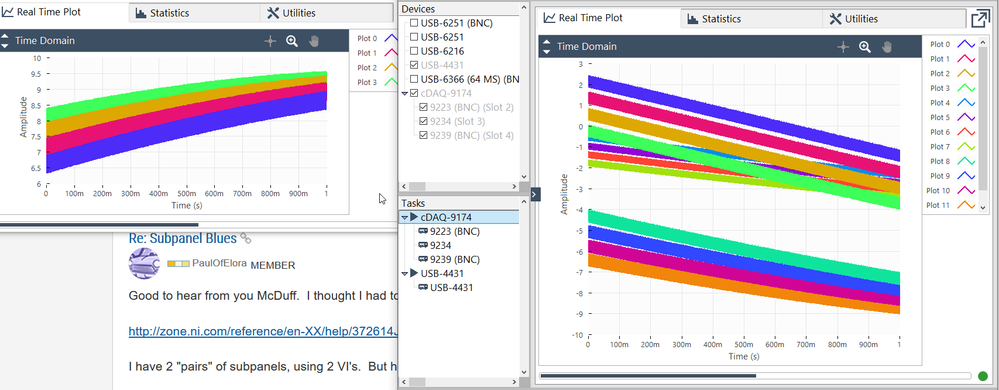Image resolution: width=999 pixels, height=390 pixels.
Task: Open the left Statistics tab
Action: tap(194, 13)
